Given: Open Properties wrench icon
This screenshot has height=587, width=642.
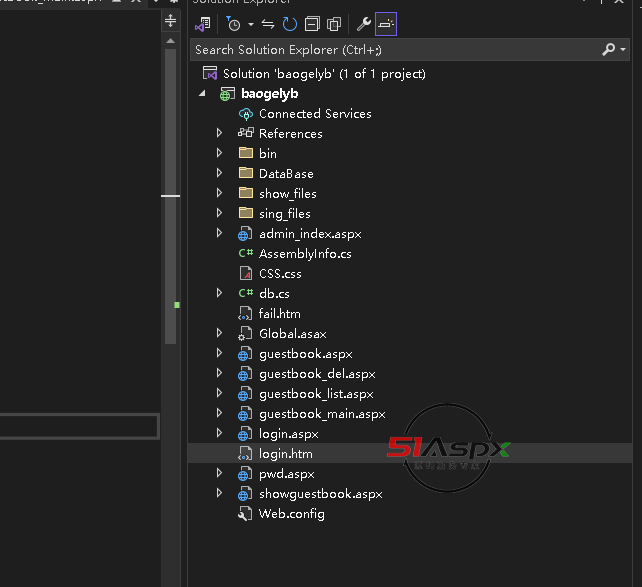Looking at the screenshot, I should pyautogui.click(x=364, y=24).
